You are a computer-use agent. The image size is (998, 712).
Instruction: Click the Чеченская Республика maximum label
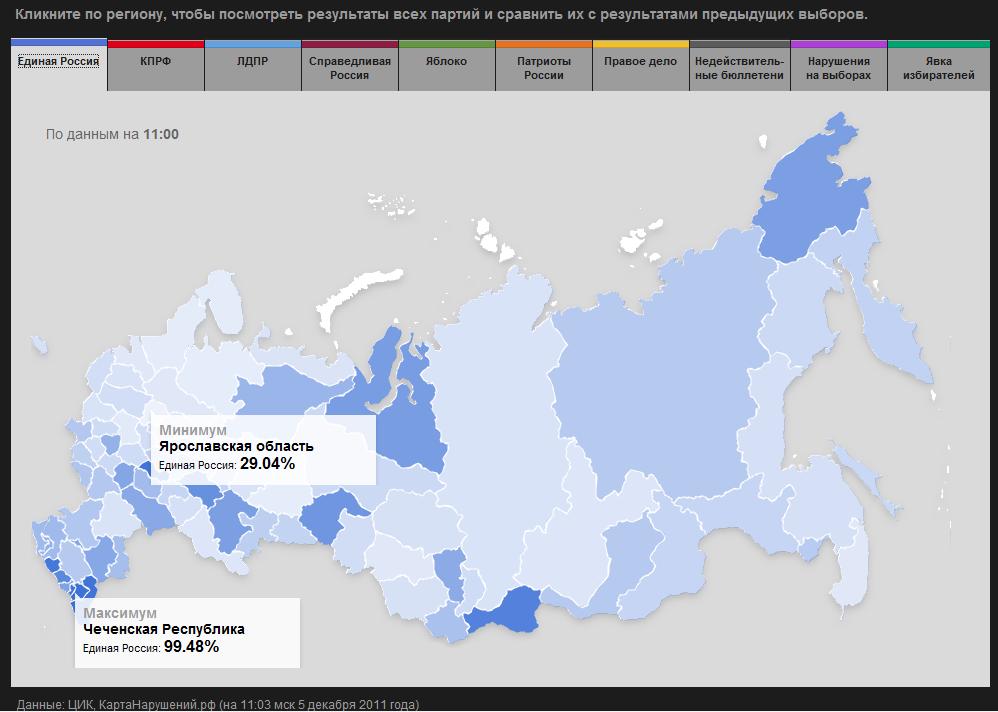tap(187, 632)
